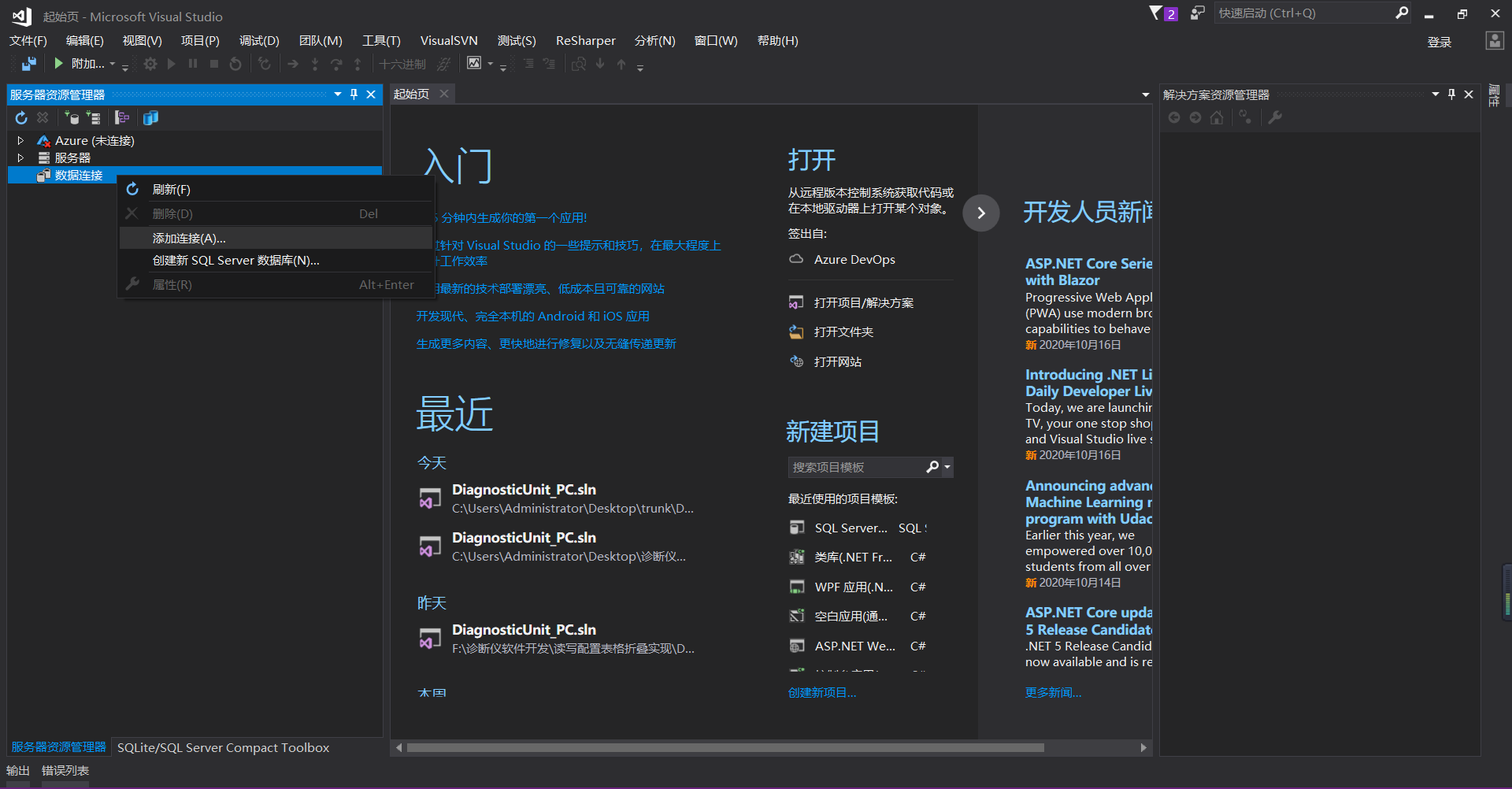Click 打开网站 link
Viewport: 1512px width, 789px height.
[x=837, y=362]
